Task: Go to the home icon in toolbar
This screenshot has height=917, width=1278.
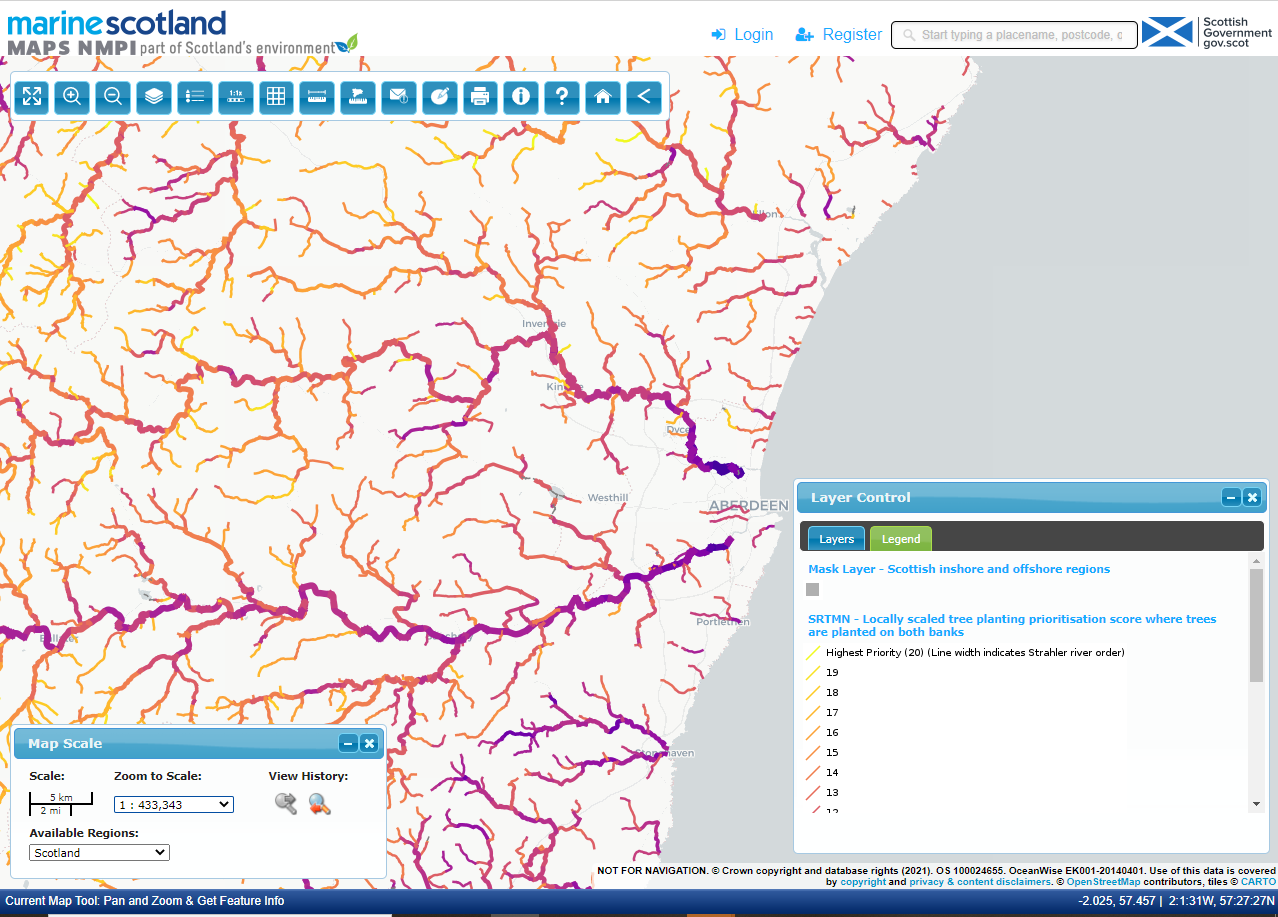Action: (x=603, y=96)
